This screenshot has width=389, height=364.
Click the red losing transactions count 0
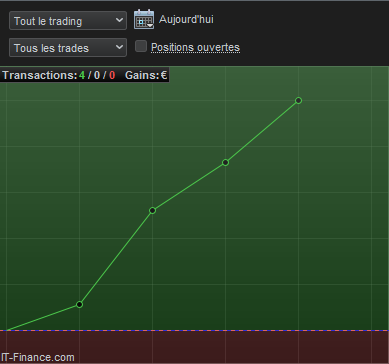click(x=112, y=75)
